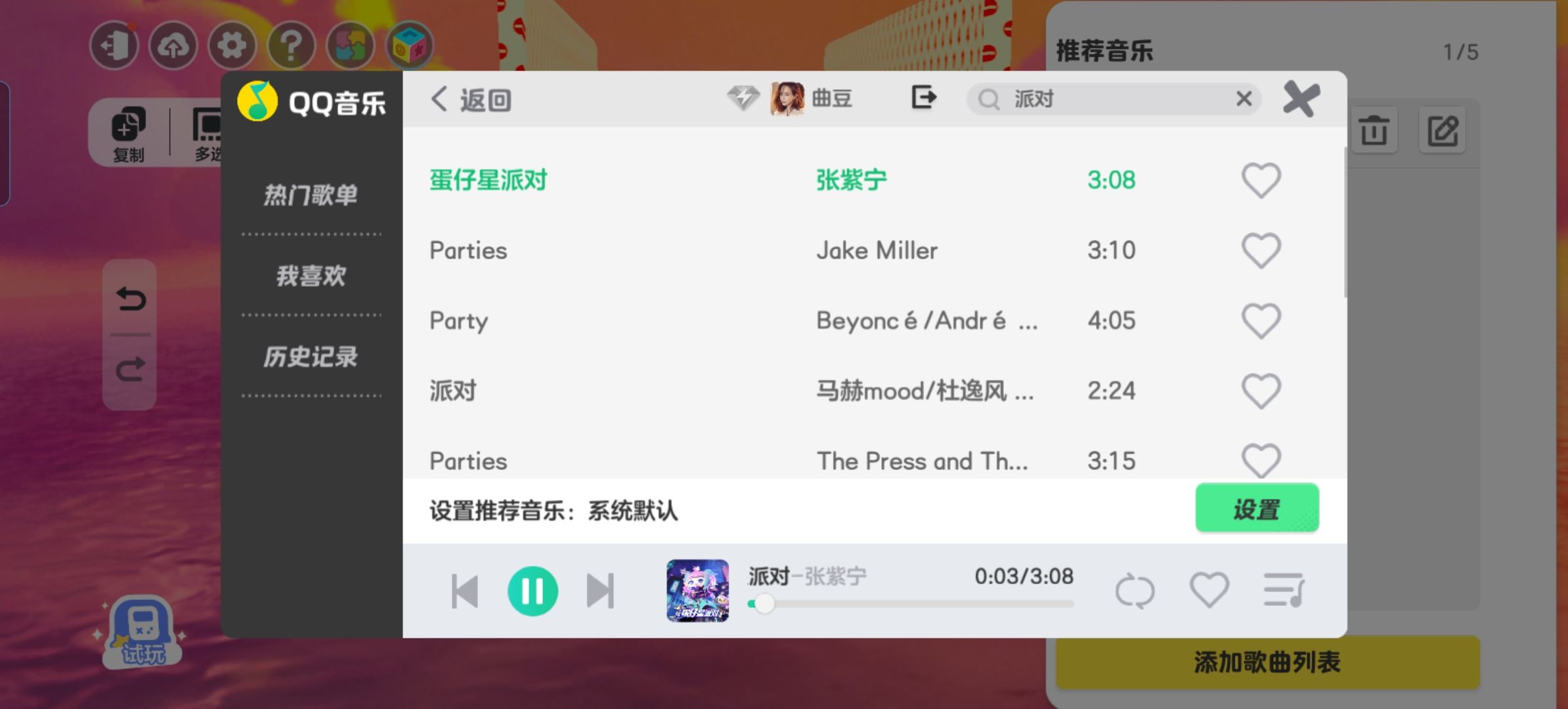Toggle the loop playback mode icon

[1135, 591]
